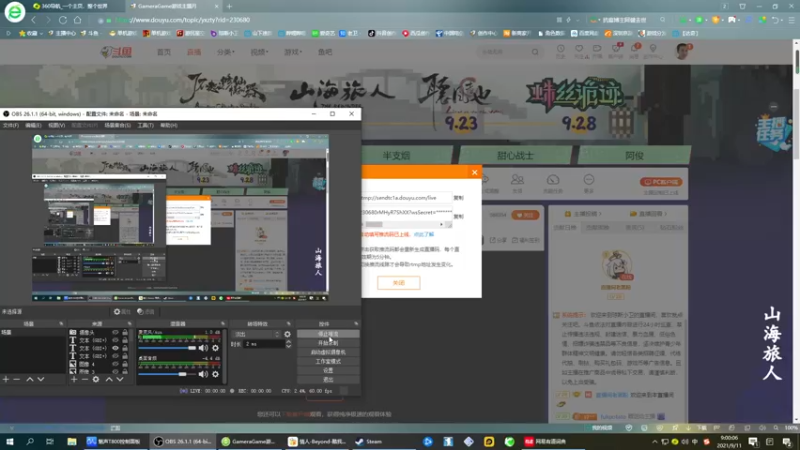Toggle lock on first 文本 (GDI+) source
Screen dimensions: 800x450
click(x=125, y=340)
